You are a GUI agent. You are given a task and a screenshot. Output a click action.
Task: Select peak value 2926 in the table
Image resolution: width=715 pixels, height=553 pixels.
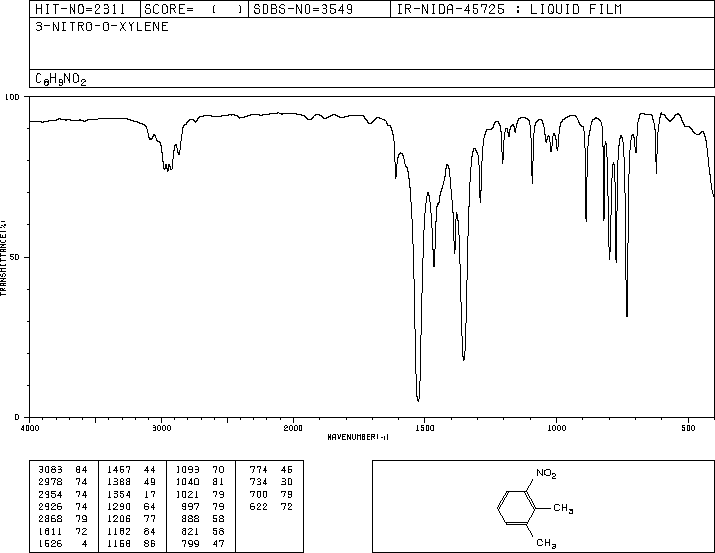pyautogui.click(x=50, y=506)
